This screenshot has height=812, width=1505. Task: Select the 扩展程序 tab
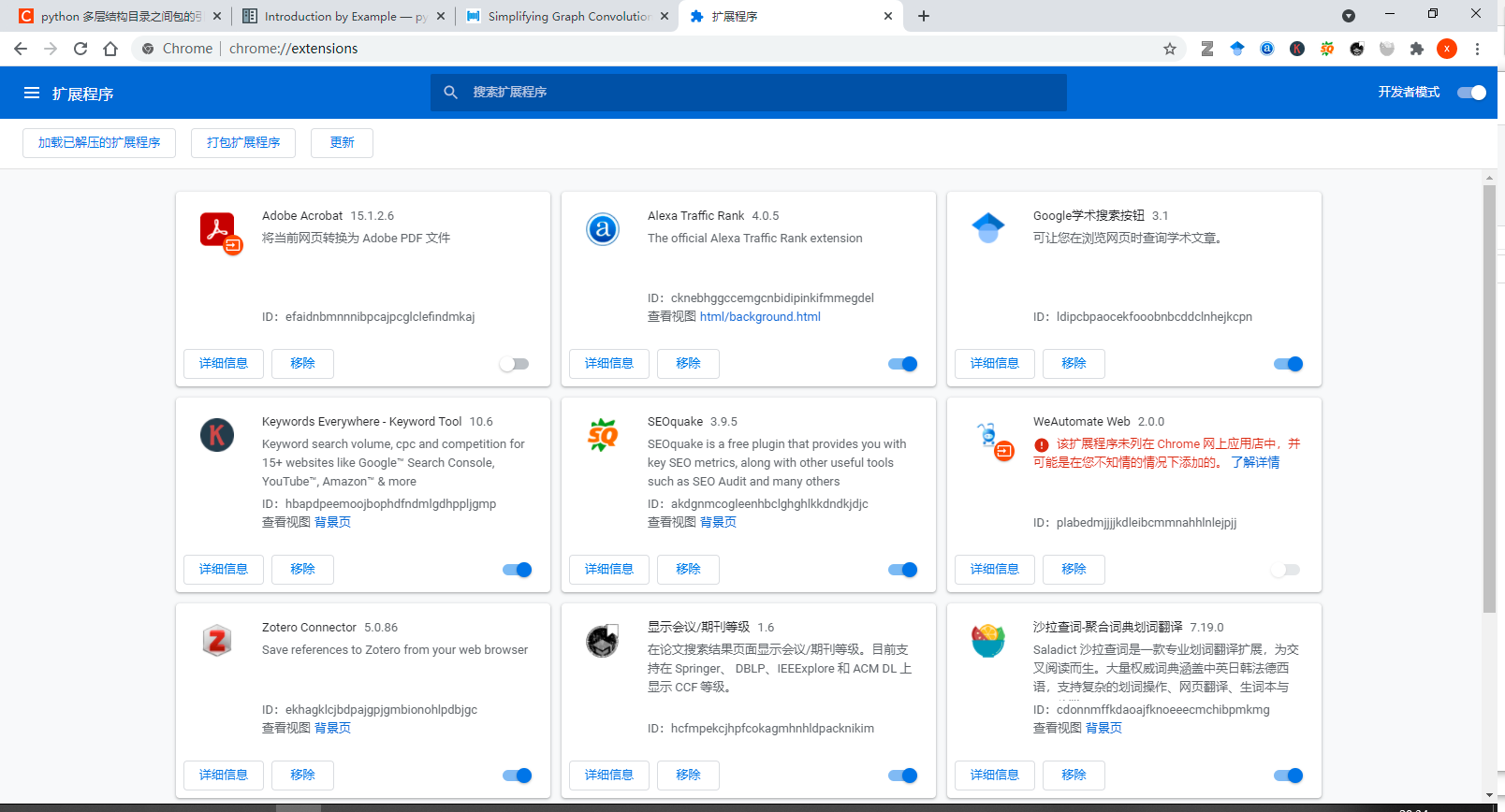click(x=792, y=17)
